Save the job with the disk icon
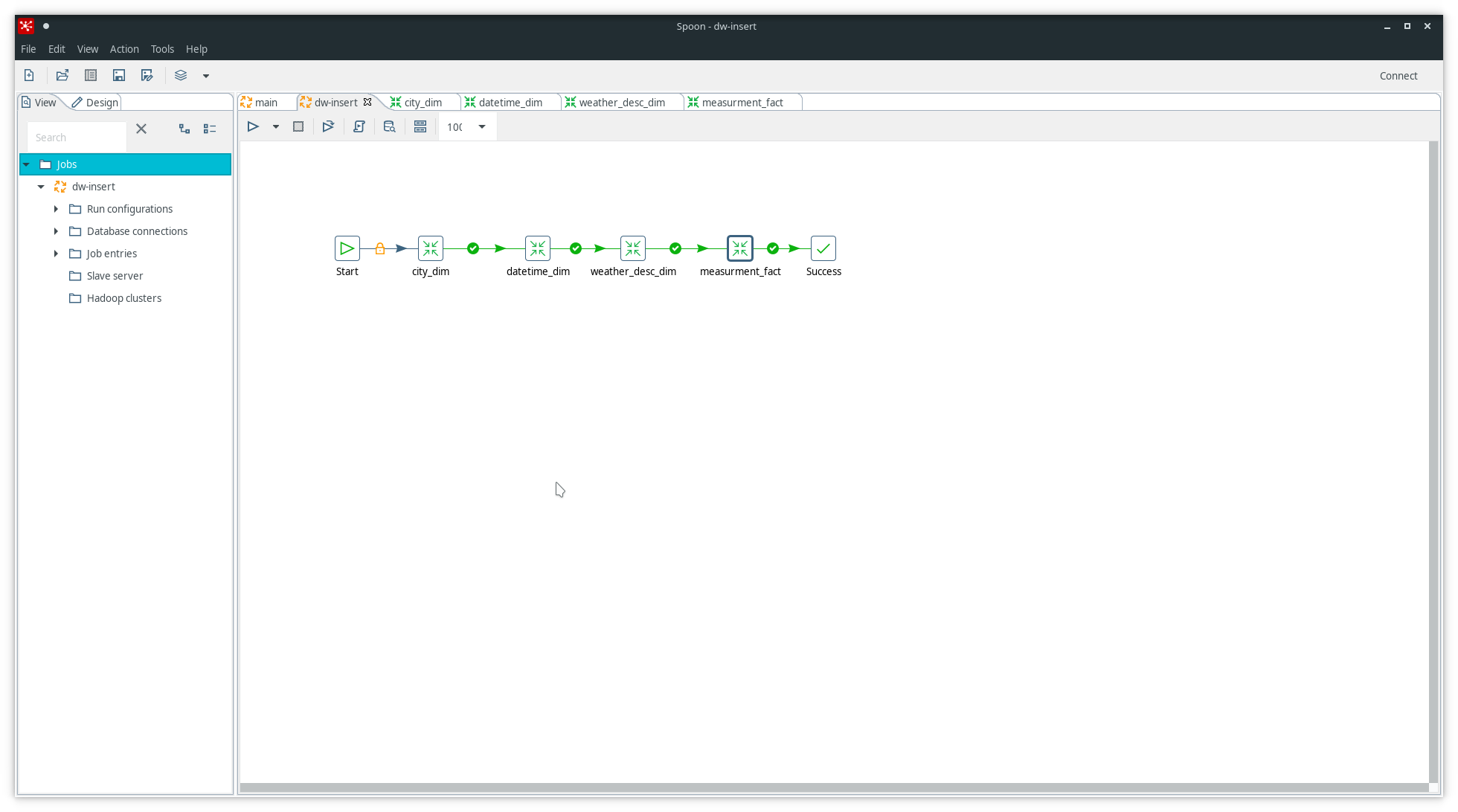 (119, 75)
